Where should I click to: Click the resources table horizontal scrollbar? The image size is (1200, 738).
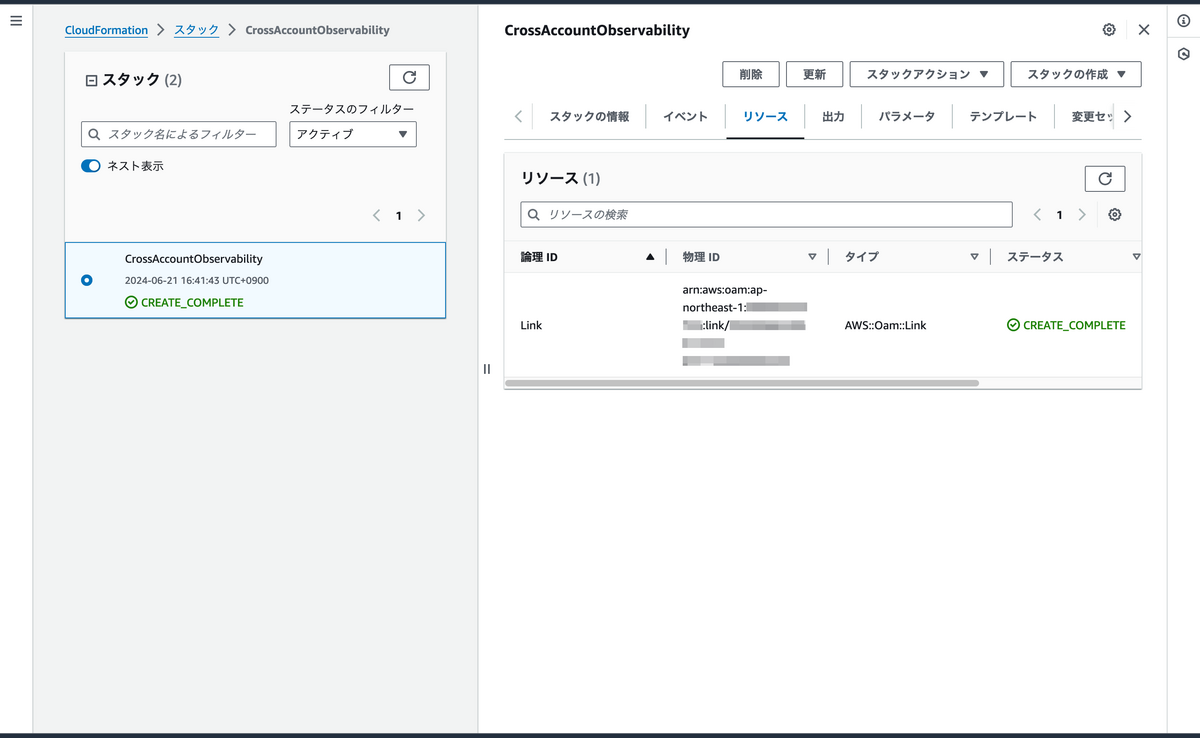click(742, 383)
